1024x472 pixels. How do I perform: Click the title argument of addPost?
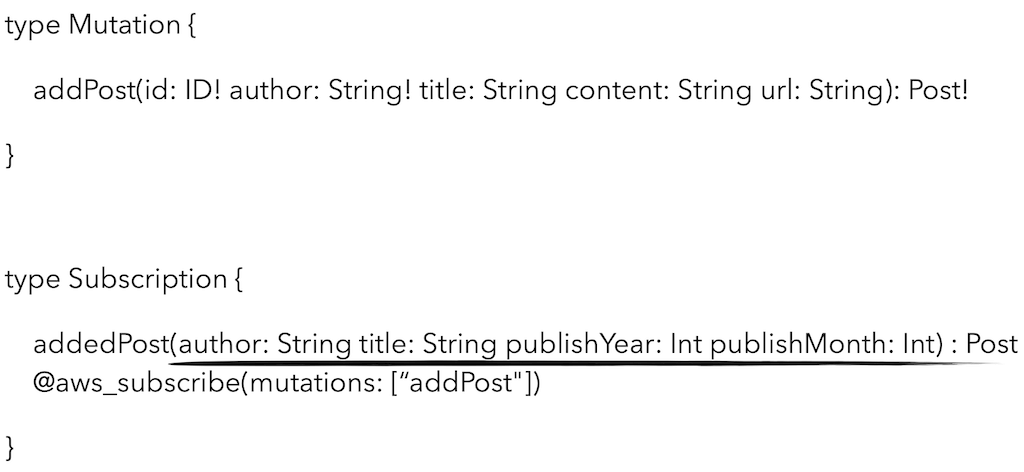(469, 92)
